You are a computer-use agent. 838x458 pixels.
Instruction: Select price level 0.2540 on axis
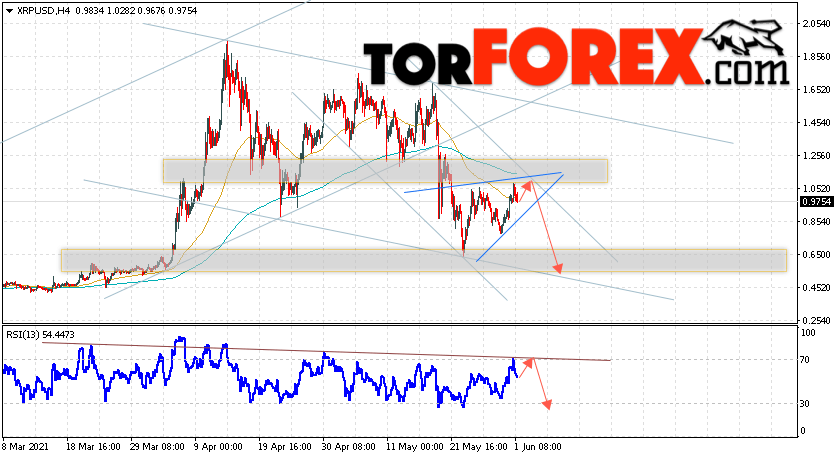[x=817, y=321]
